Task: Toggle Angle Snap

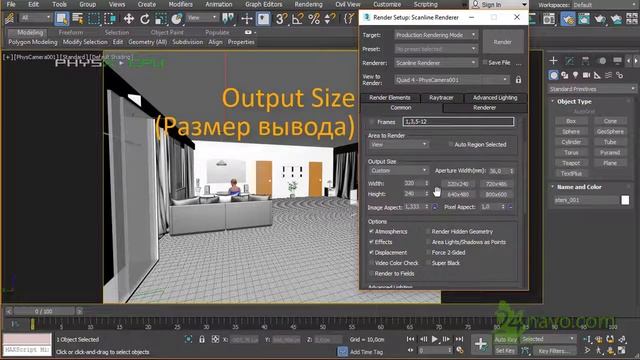Action: click(298, 18)
